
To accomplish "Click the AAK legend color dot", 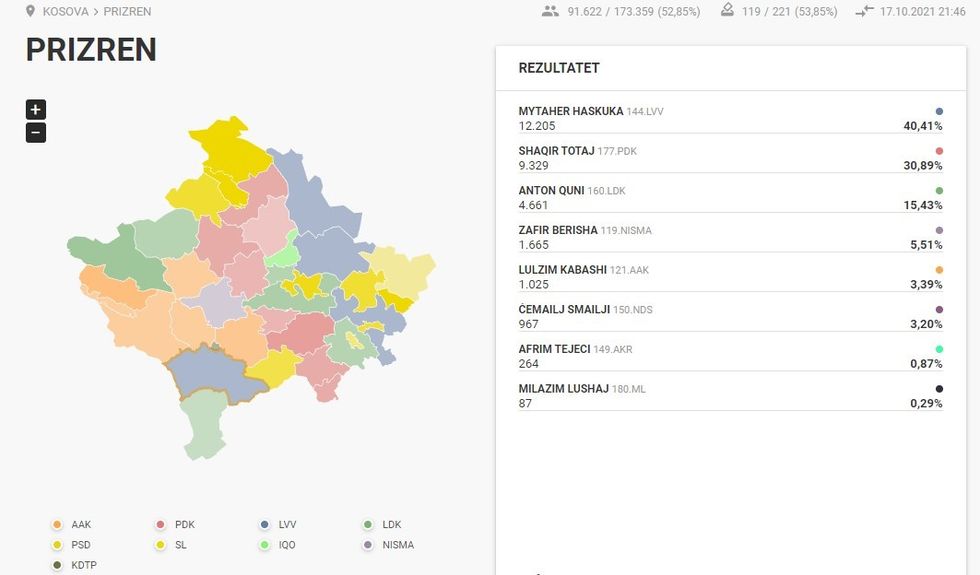I will [57, 525].
